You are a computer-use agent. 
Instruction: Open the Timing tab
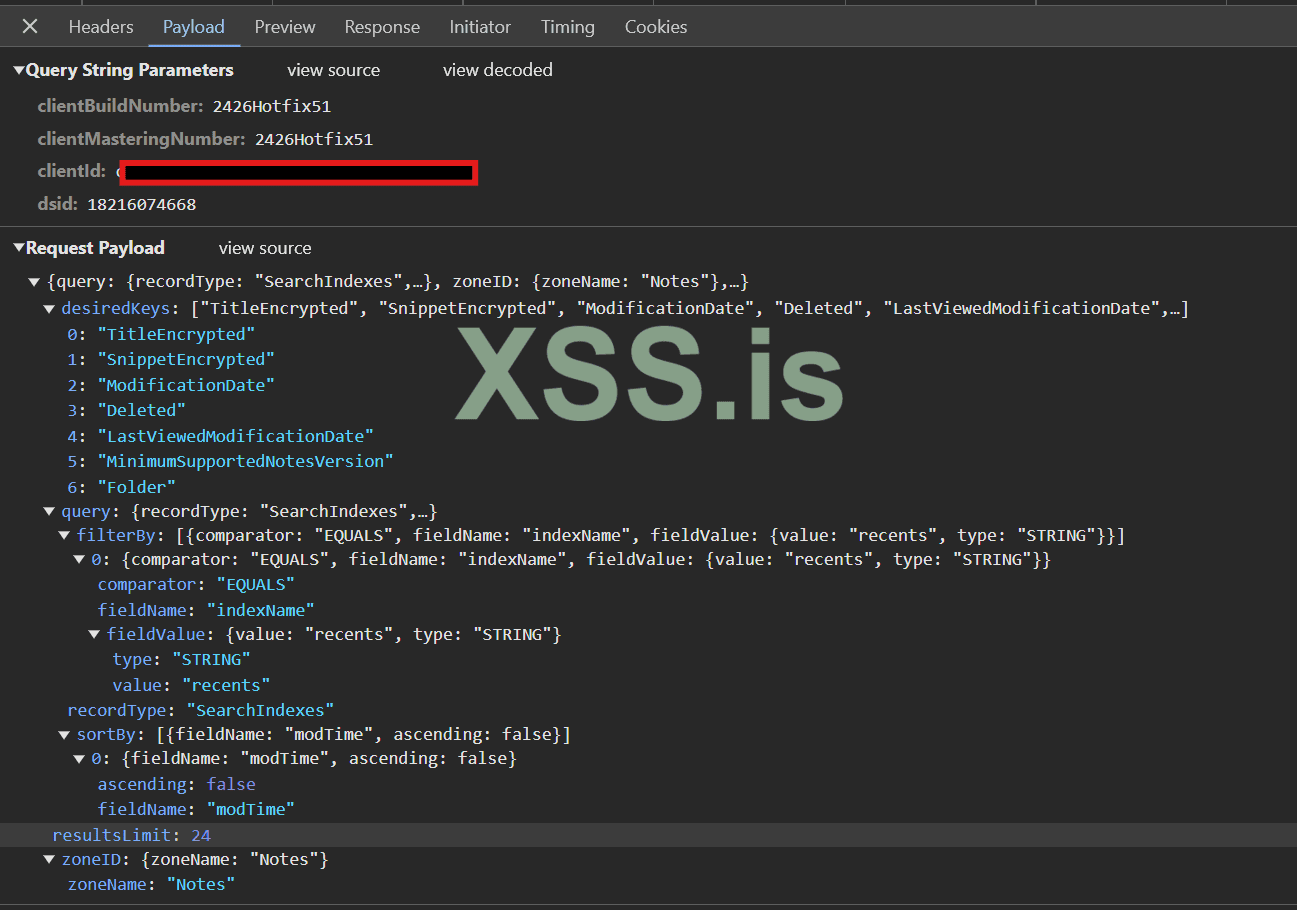pos(567,27)
